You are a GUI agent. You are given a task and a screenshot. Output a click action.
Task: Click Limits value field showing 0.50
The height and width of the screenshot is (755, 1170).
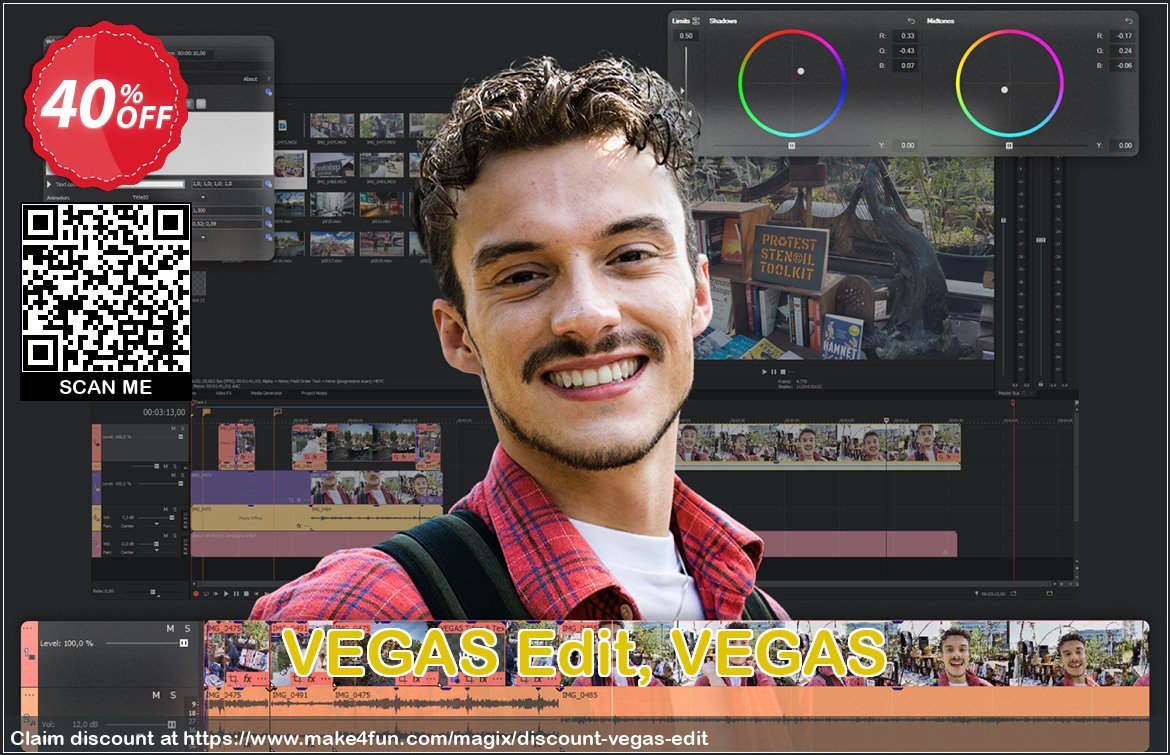(686, 36)
